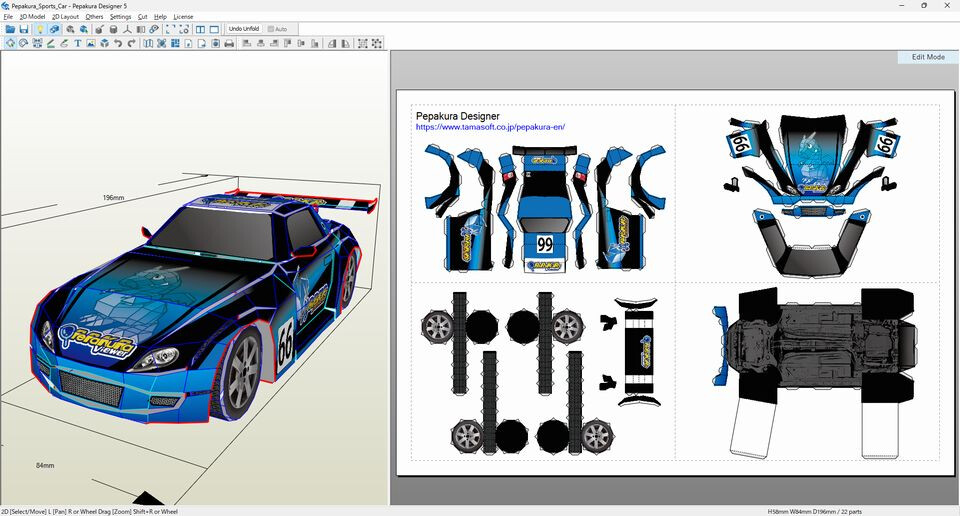
Task: Open the tamasoft.co.jp pepakura link
Action: 490,127
